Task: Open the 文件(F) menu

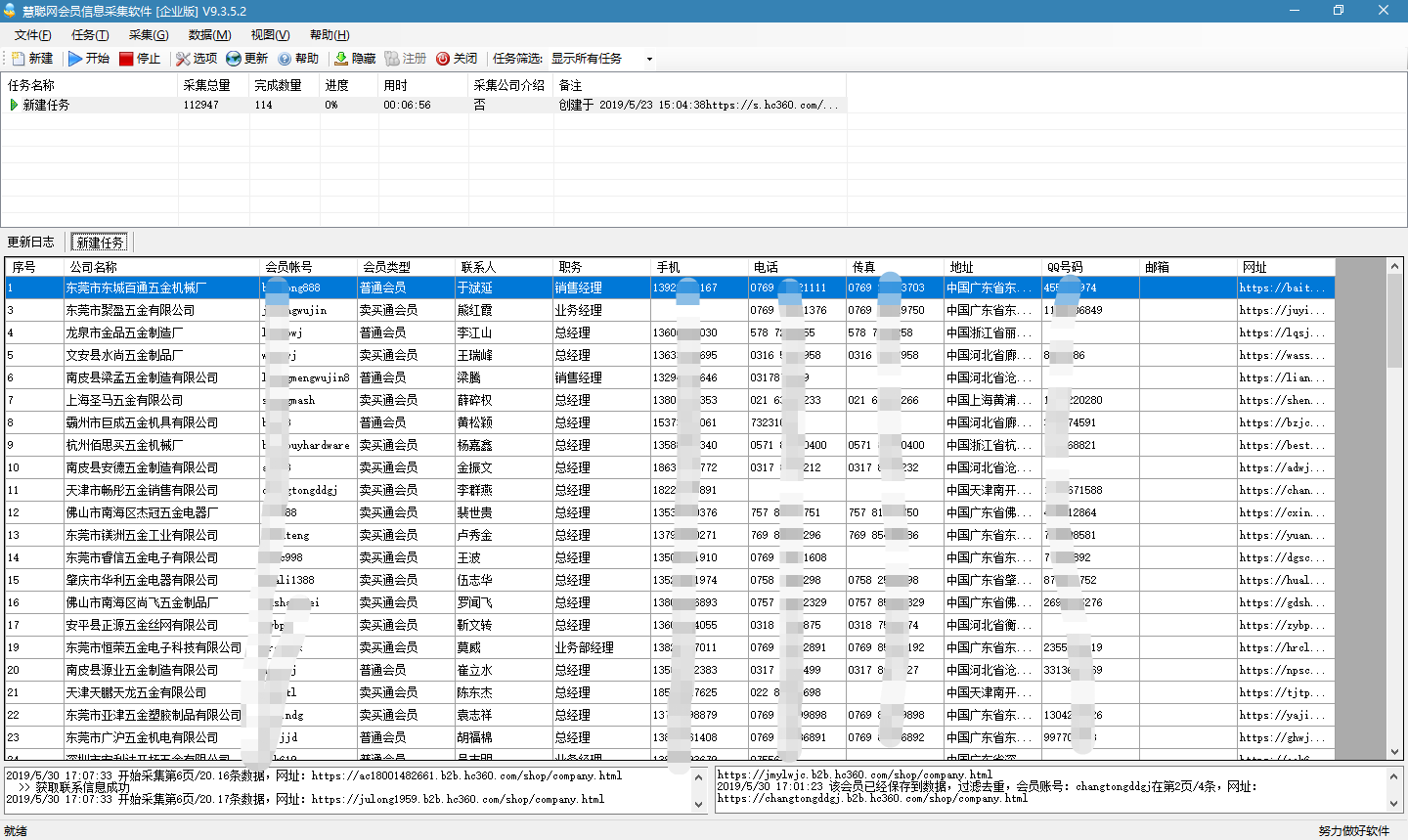Action: tap(32, 35)
